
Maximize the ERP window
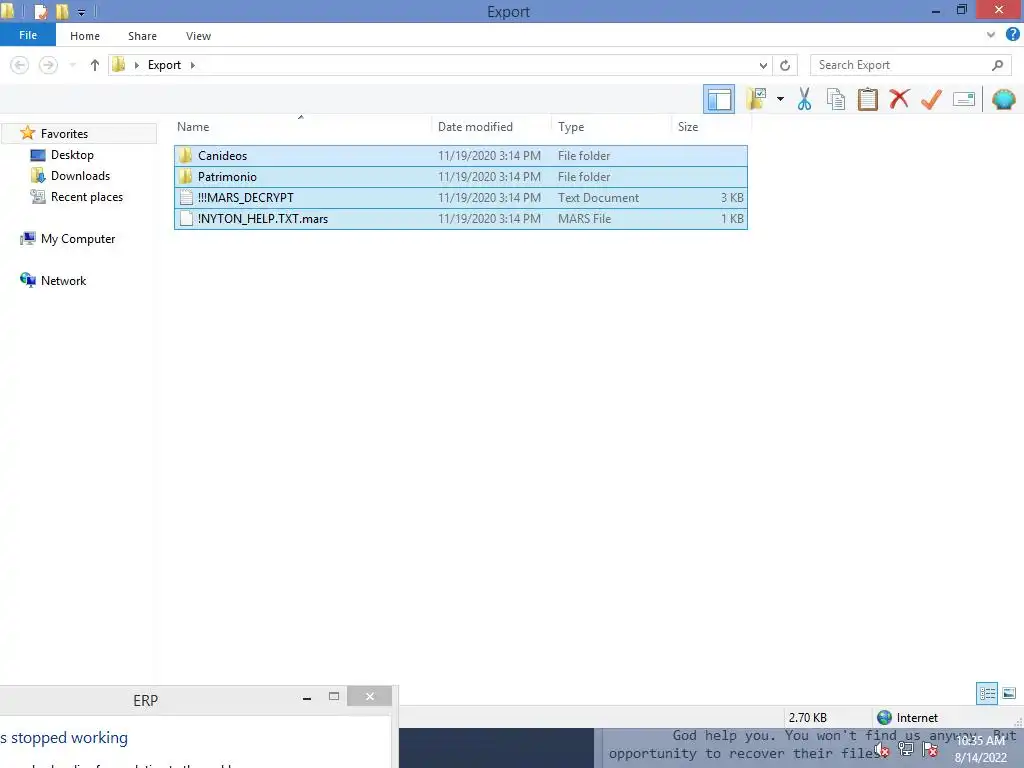pos(334,697)
